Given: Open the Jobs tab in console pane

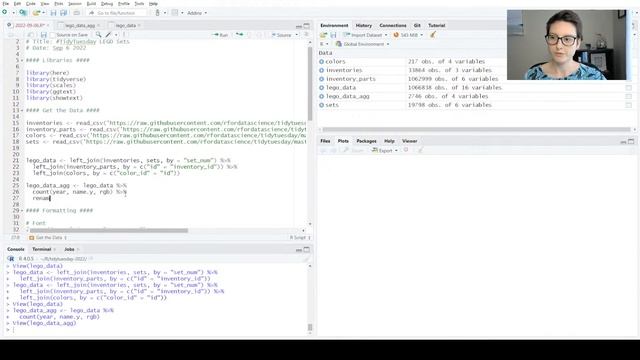Looking at the screenshot, I should point(69,249).
